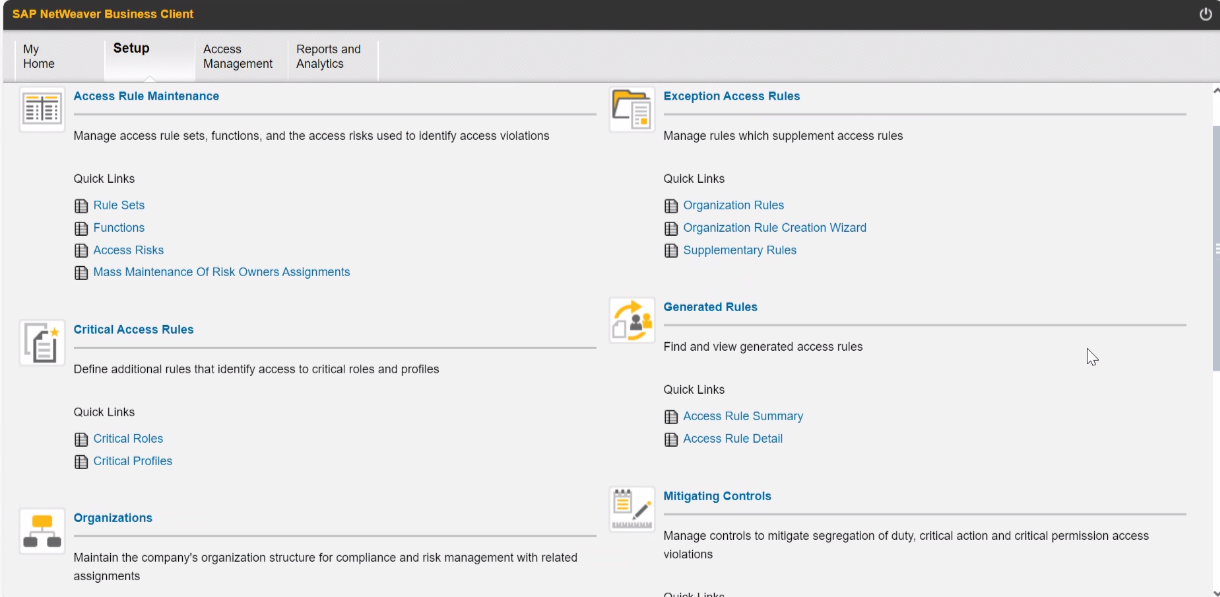Screen dimensions: 1220x597
Task: Click the power log off icon
Action: (x=1205, y=14)
